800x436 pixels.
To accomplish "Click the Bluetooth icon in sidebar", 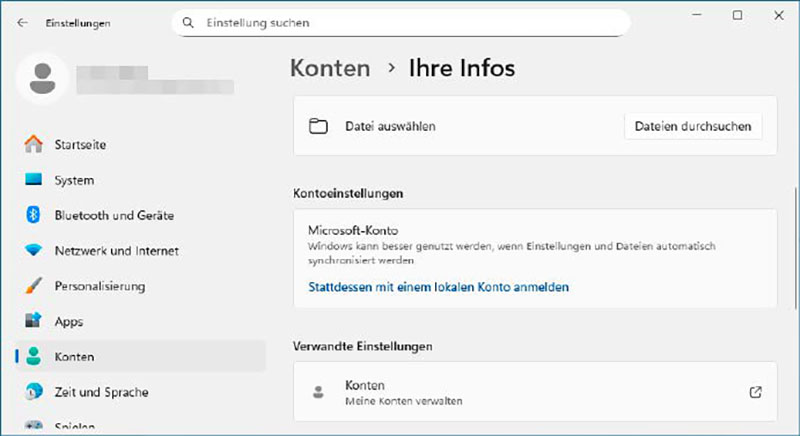I will 33,215.
